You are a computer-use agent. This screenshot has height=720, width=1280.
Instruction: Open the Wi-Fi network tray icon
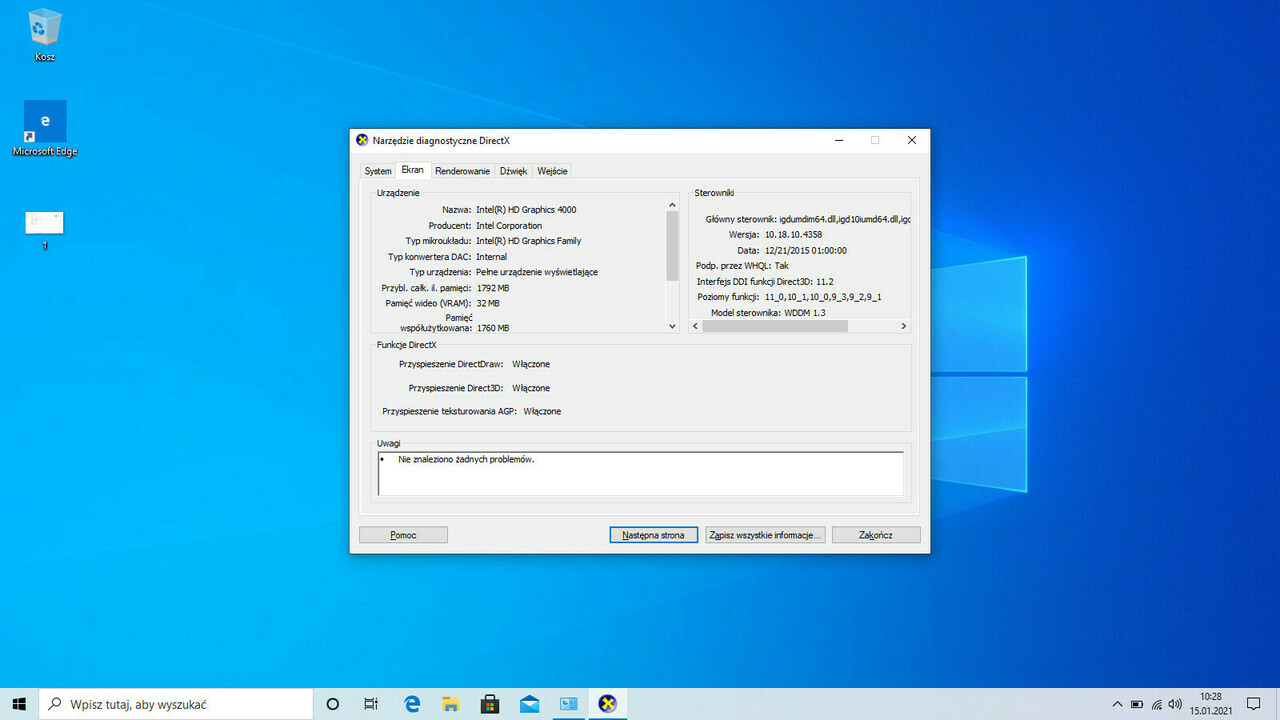[x=1157, y=704]
